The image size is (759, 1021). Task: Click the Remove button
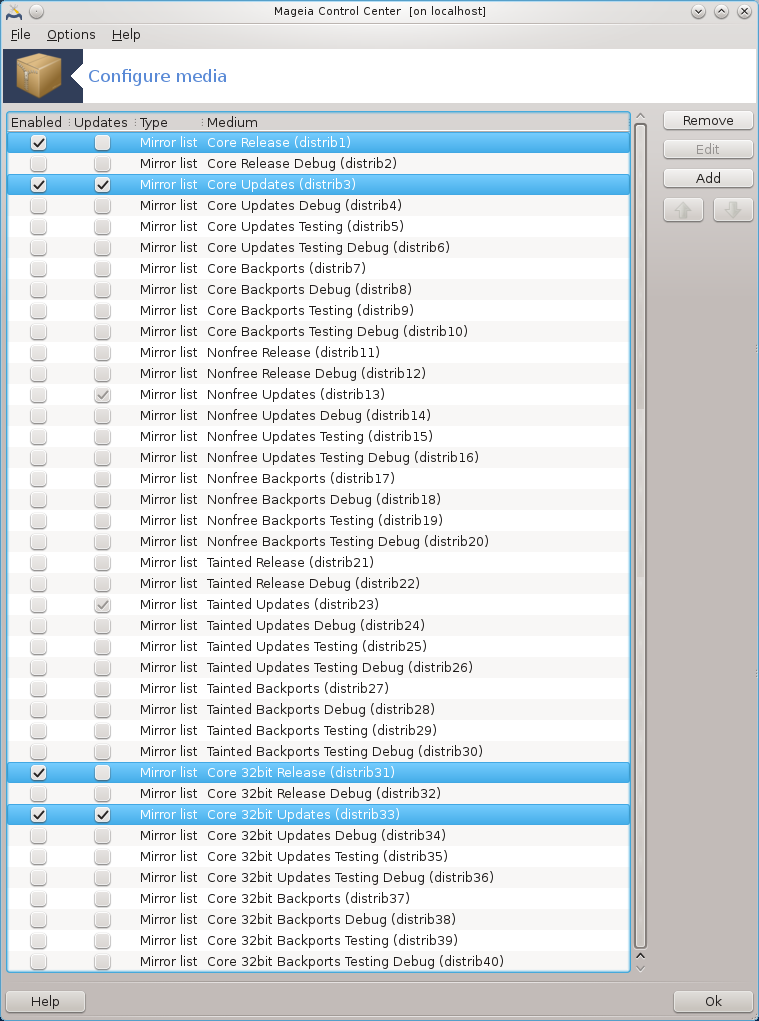pyautogui.click(x=708, y=120)
